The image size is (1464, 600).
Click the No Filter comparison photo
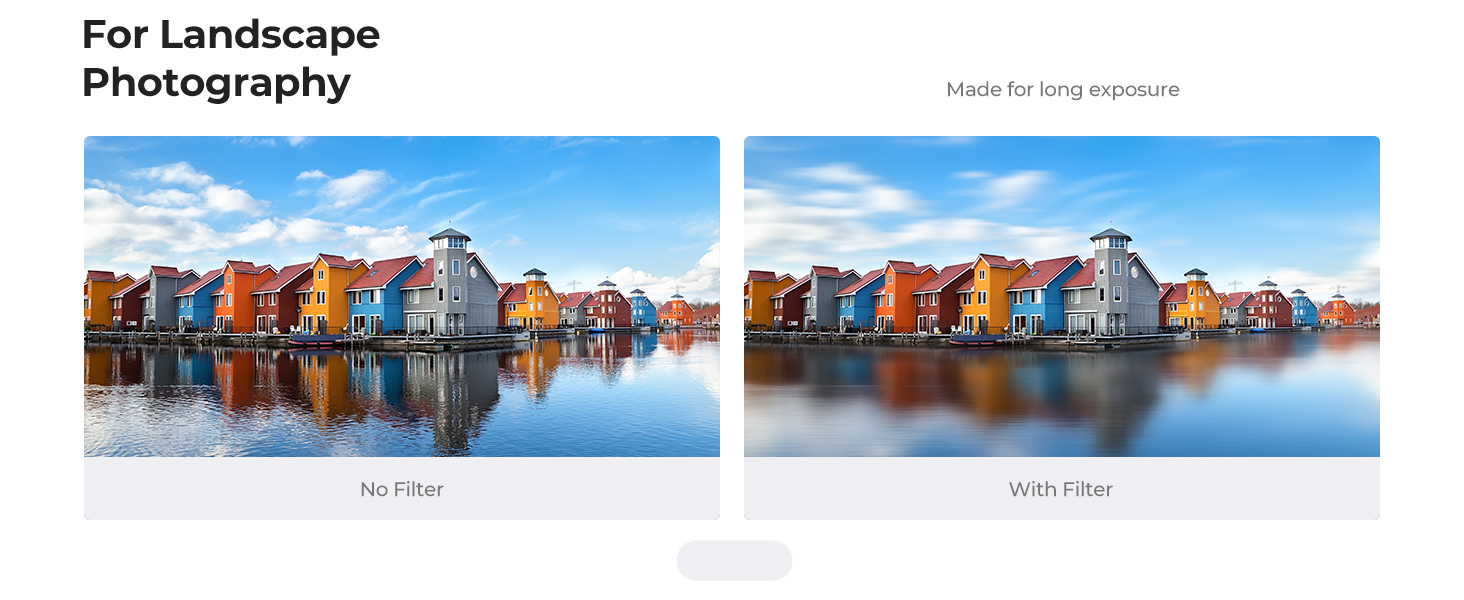402,296
